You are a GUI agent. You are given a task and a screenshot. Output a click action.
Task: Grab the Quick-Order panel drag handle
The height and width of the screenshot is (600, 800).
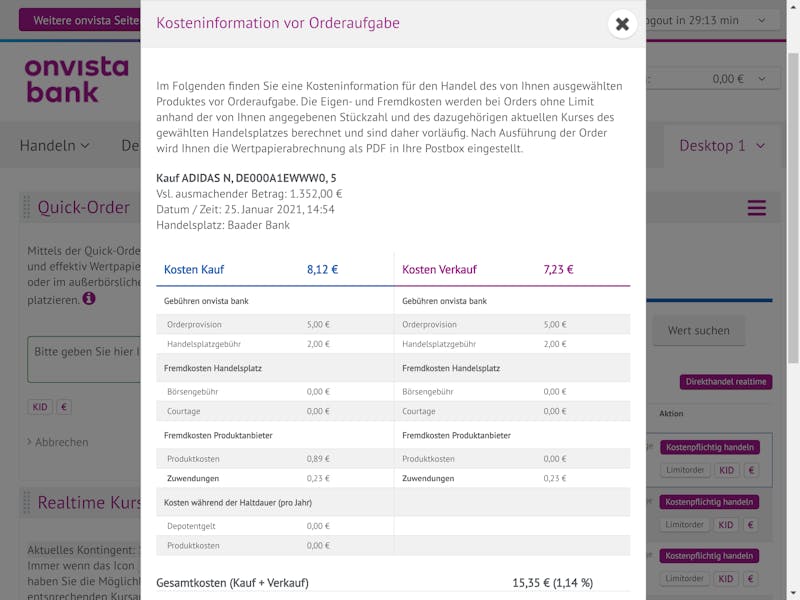point(27,207)
